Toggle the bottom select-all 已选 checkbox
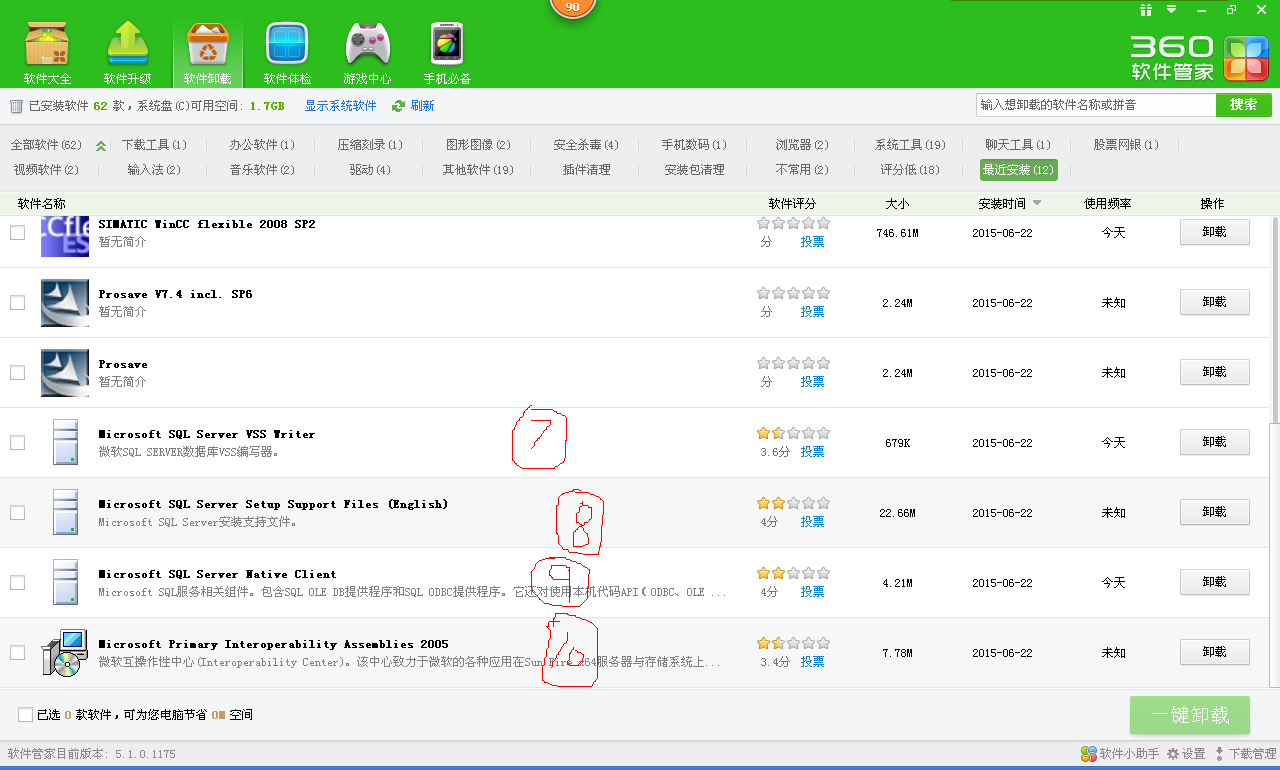The image size is (1280, 770). (25, 715)
